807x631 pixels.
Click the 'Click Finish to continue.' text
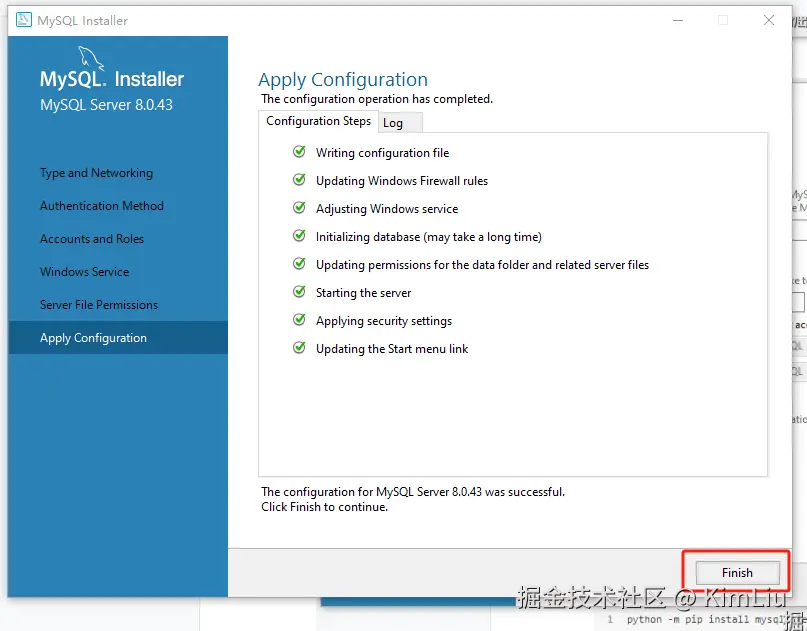[324, 507]
